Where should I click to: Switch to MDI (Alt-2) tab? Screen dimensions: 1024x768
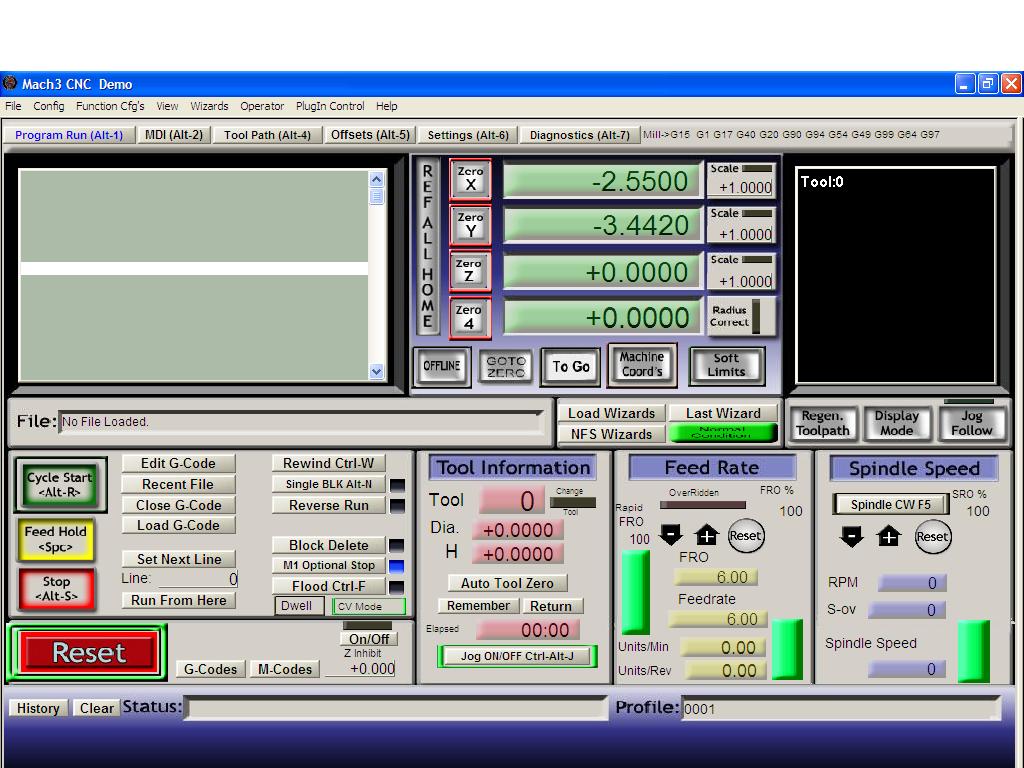tap(174, 135)
